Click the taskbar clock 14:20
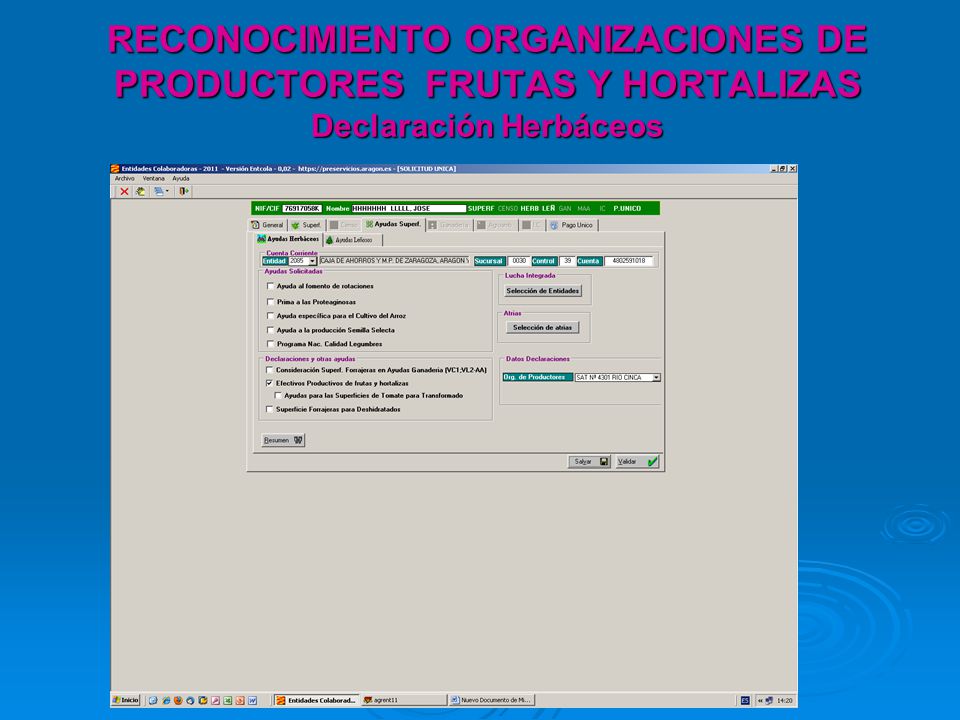This screenshot has height=720, width=960. coord(785,700)
